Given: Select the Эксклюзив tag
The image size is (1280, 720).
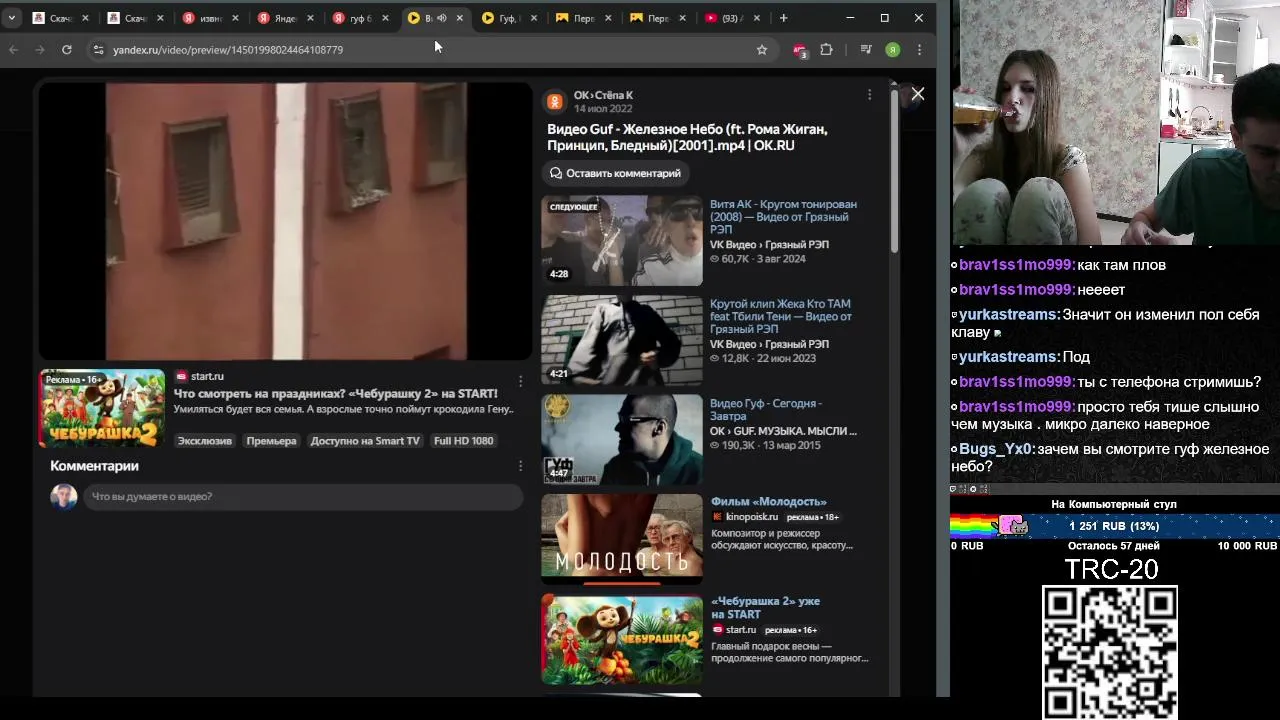Looking at the screenshot, I should tap(204, 441).
